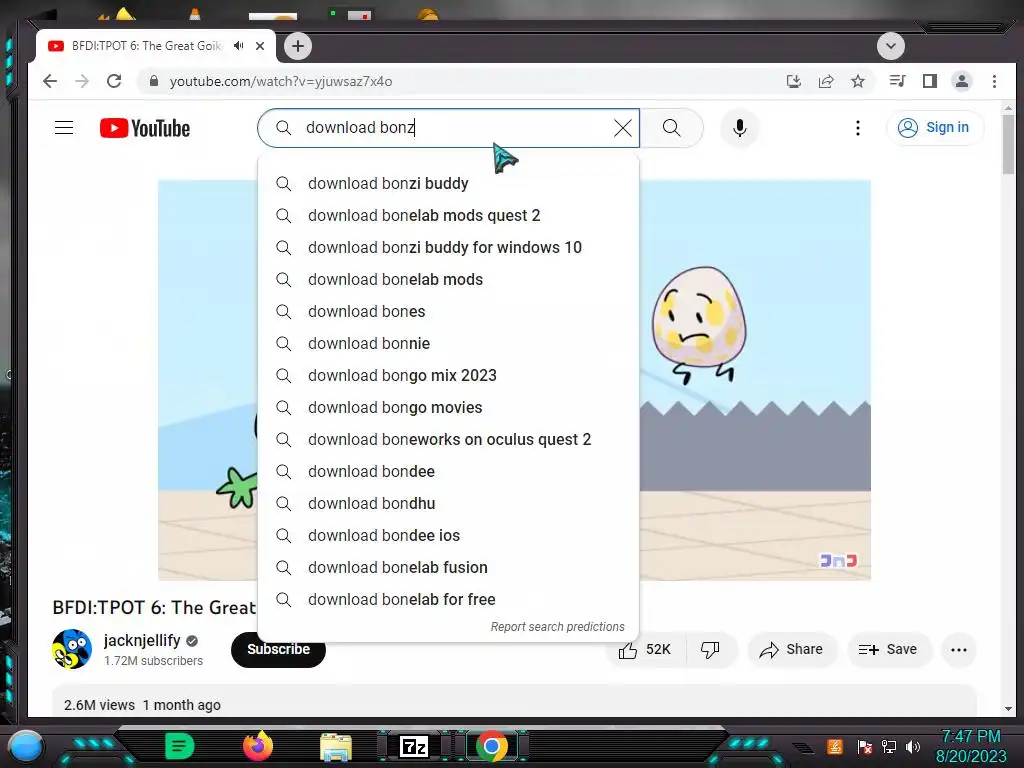Subscribe to jacknjellify
The width and height of the screenshot is (1024, 768).
[278, 649]
